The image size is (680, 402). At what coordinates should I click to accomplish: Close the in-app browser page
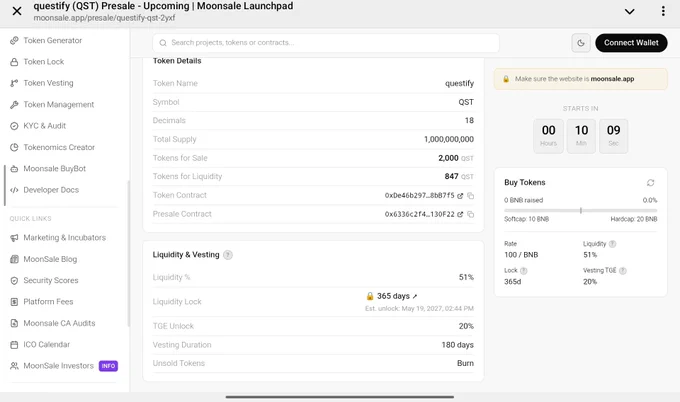click(x=17, y=11)
